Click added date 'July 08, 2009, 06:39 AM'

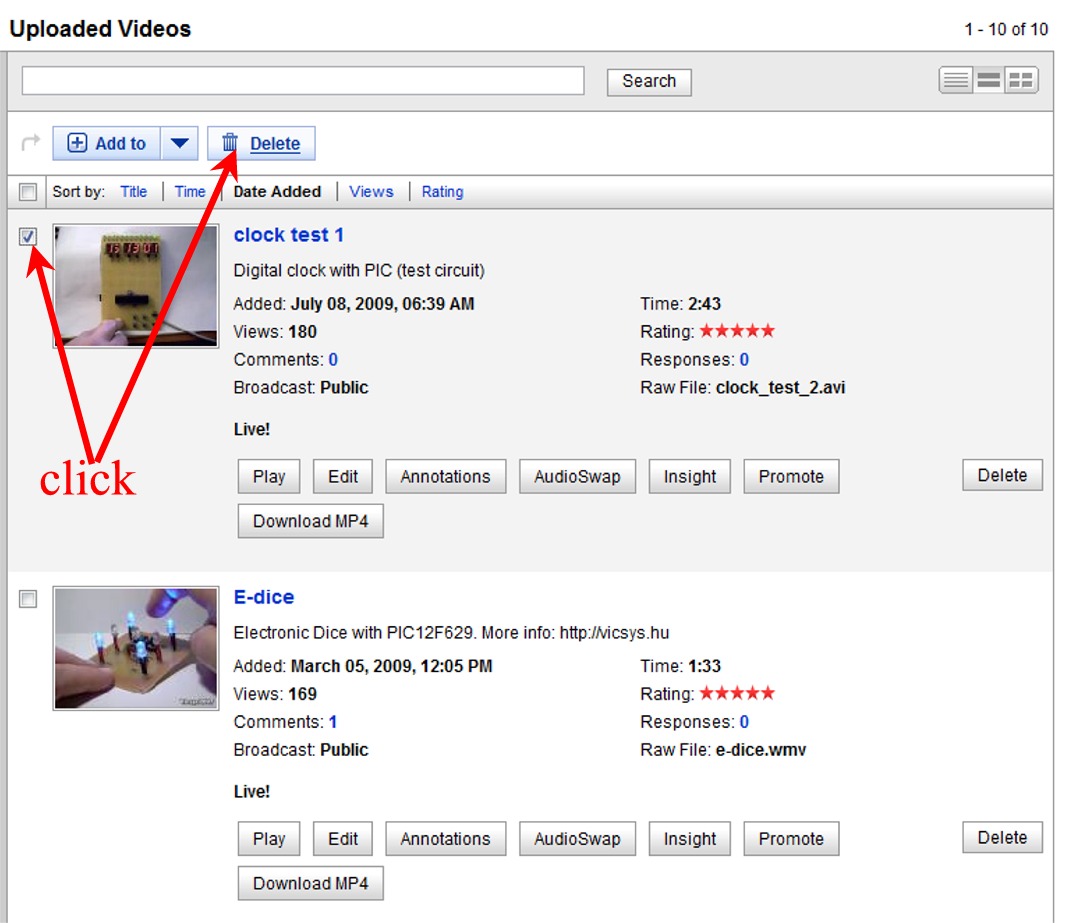(382, 304)
